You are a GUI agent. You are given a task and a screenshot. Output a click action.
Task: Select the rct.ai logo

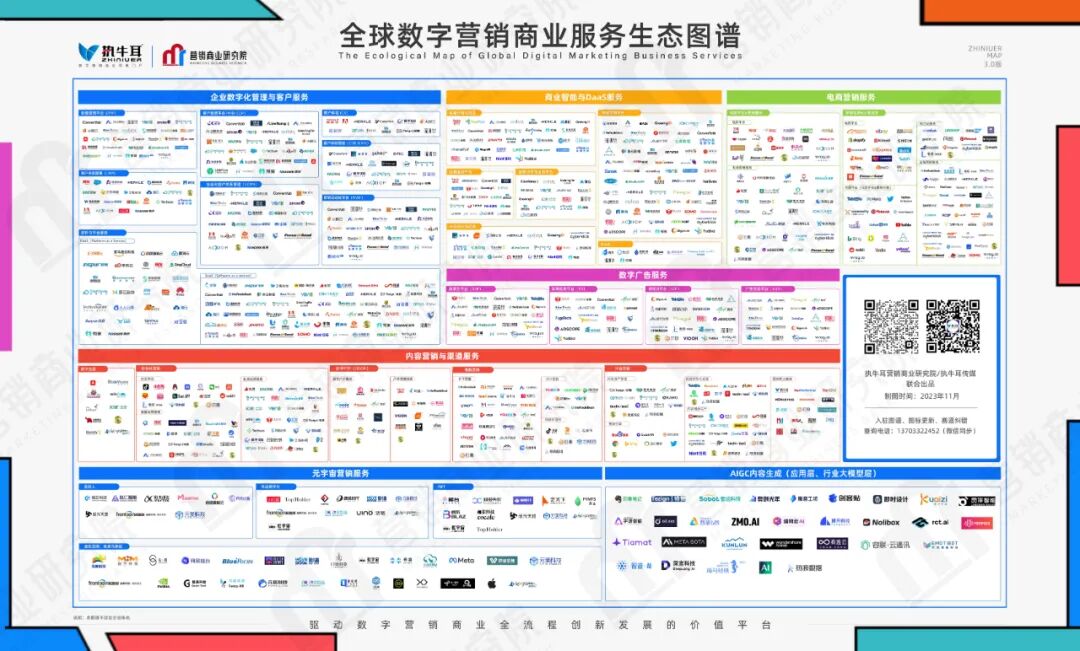click(x=932, y=522)
